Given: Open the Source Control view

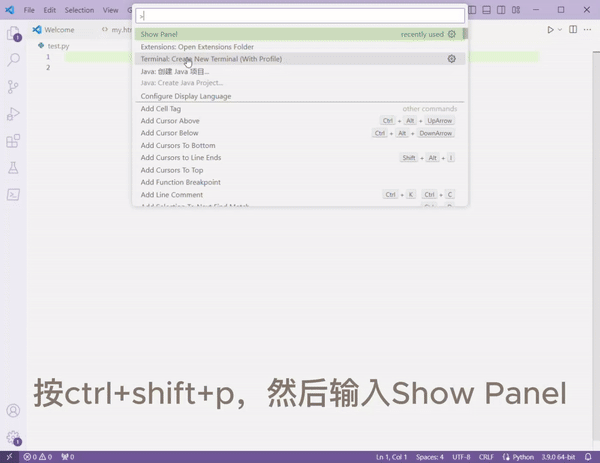Looking at the screenshot, I should [13, 87].
